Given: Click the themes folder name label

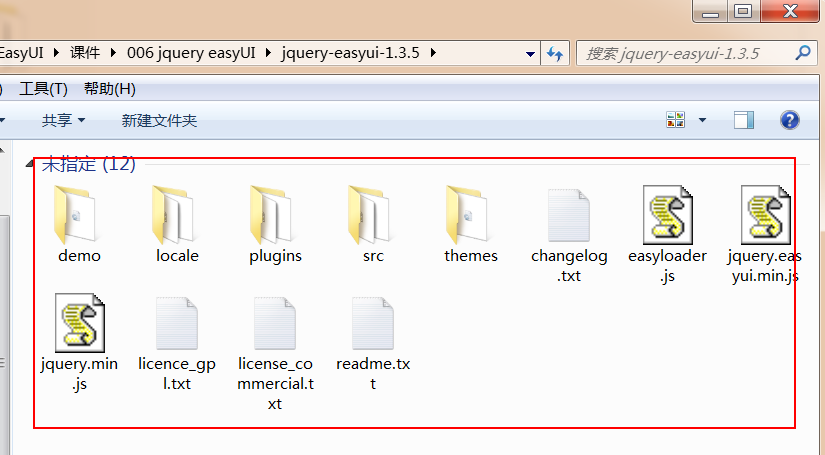Looking at the screenshot, I should coord(471,256).
